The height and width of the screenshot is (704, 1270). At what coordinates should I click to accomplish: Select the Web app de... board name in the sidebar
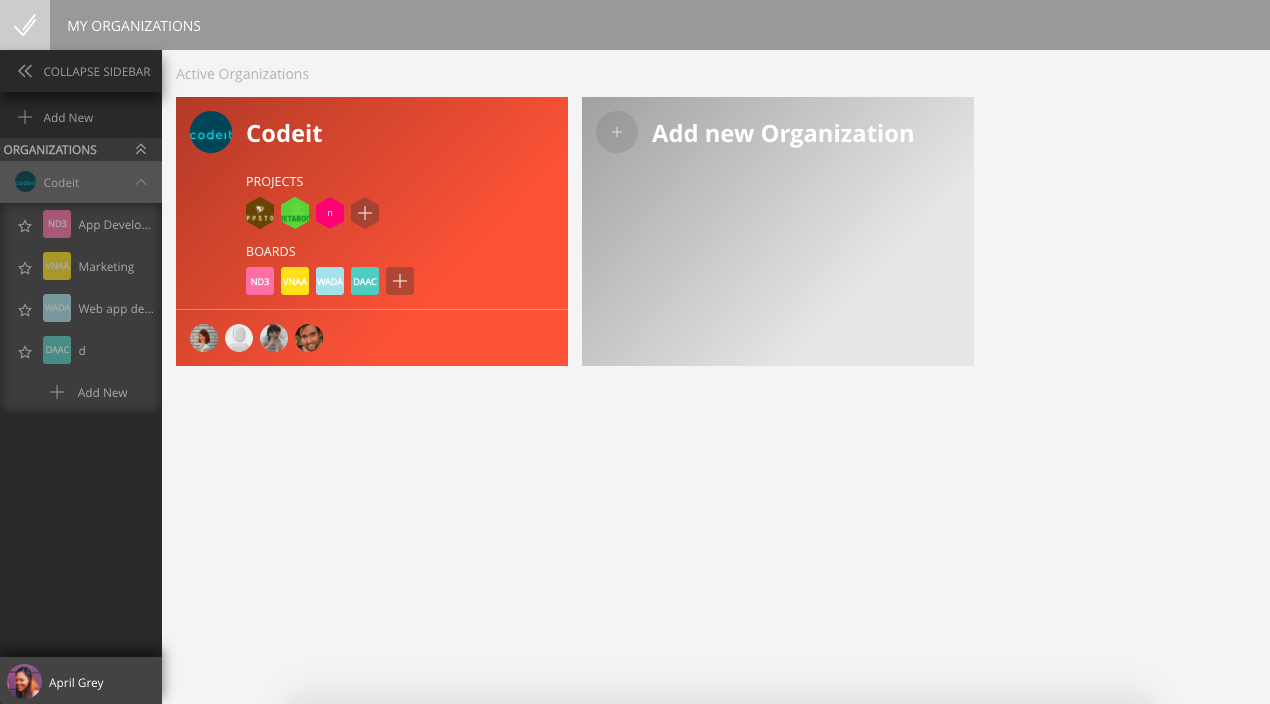coord(116,309)
